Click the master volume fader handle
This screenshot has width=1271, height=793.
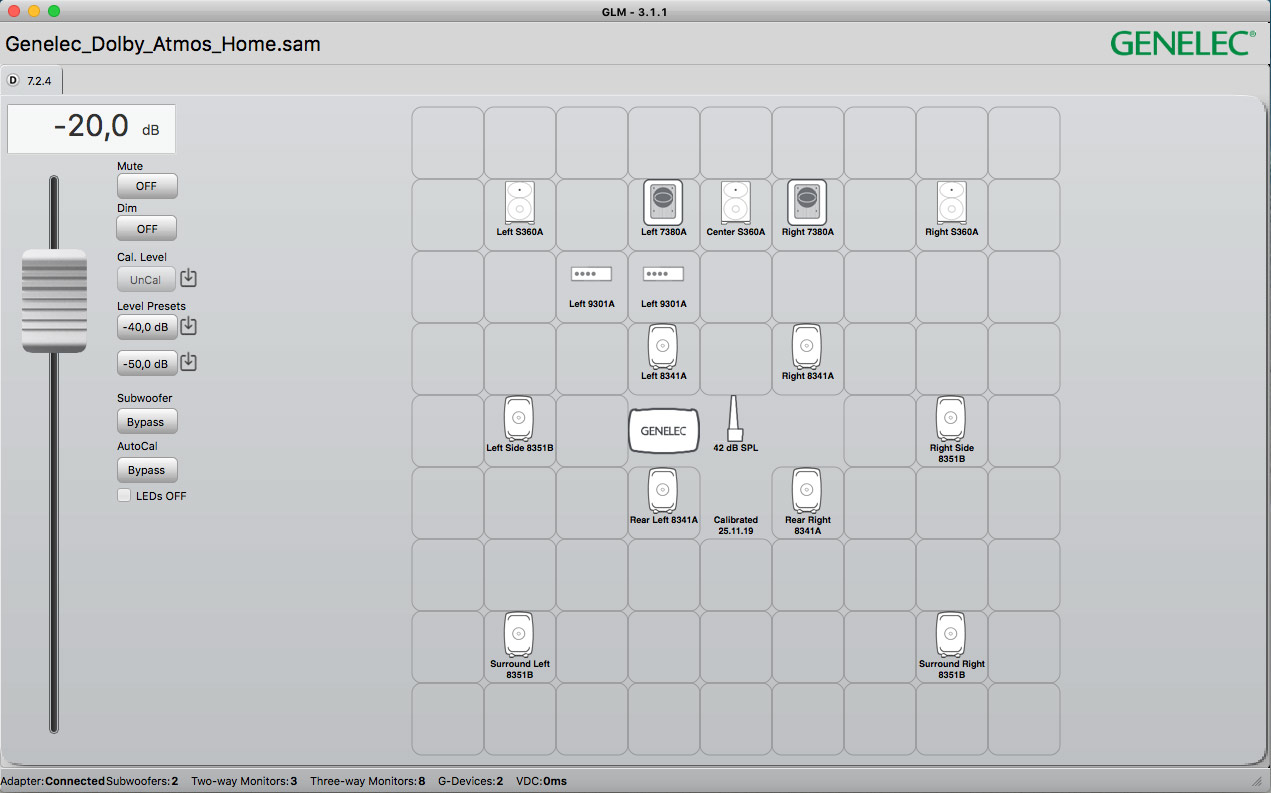pyautogui.click(x=54, y=300)
